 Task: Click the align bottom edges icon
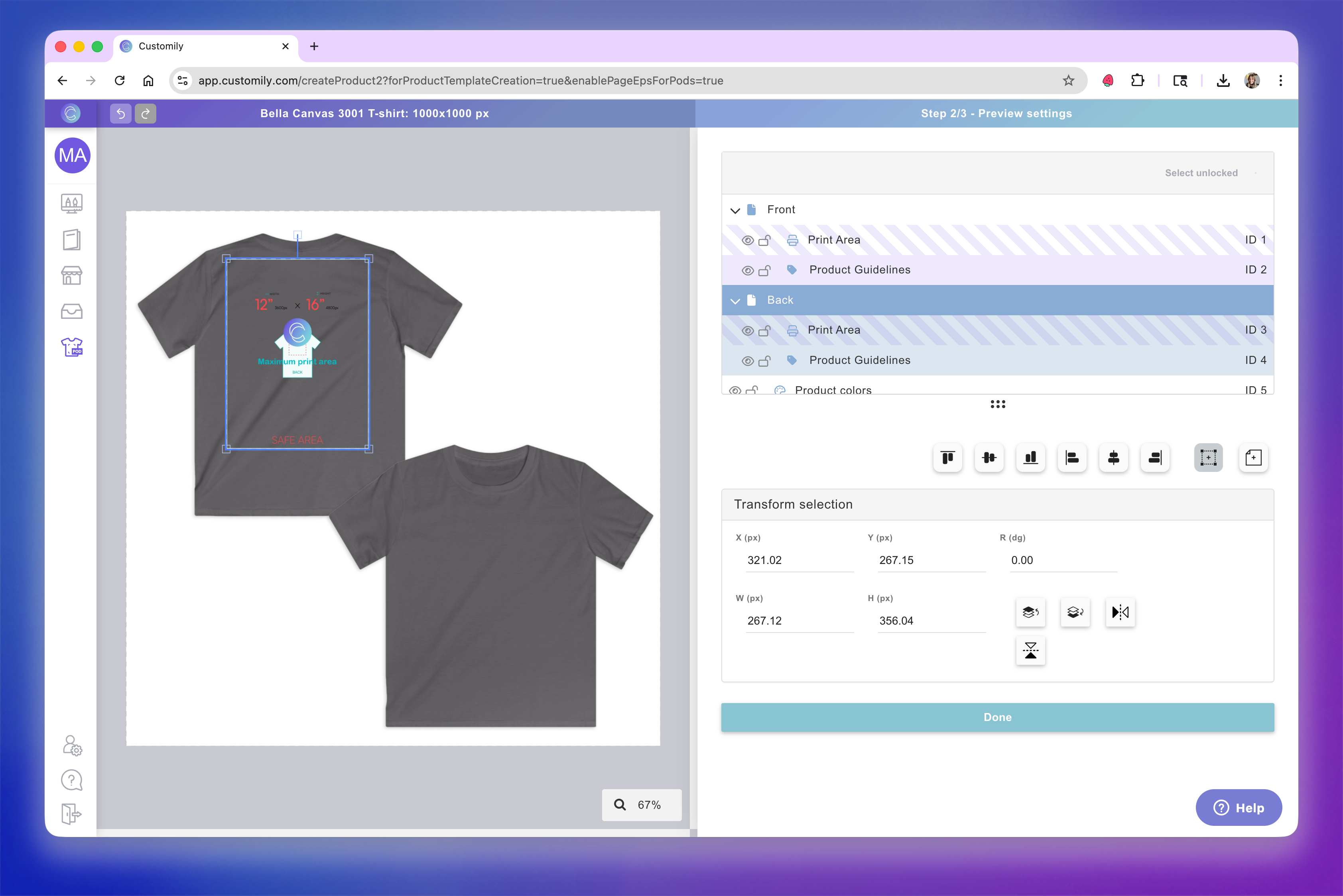[x=1030, y=458]
